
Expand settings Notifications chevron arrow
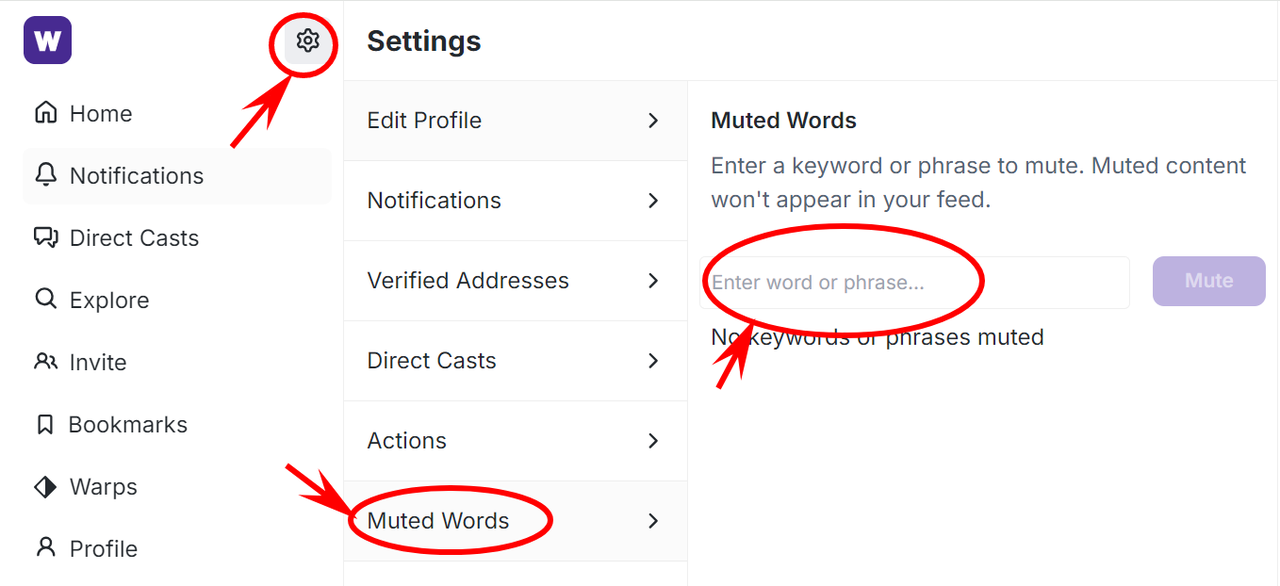(x=653, y=201)
